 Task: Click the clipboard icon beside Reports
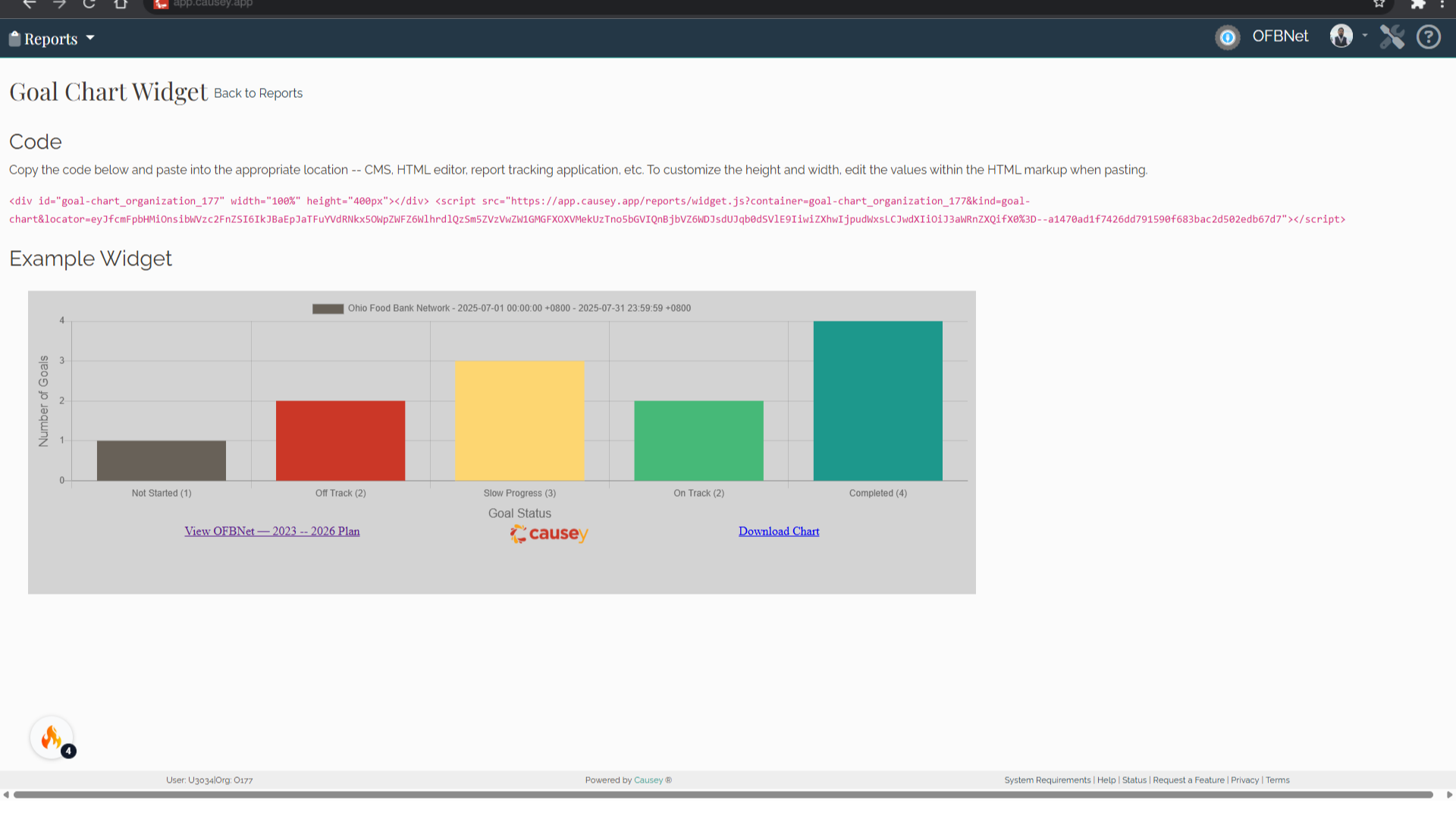[x=14, y=38]
